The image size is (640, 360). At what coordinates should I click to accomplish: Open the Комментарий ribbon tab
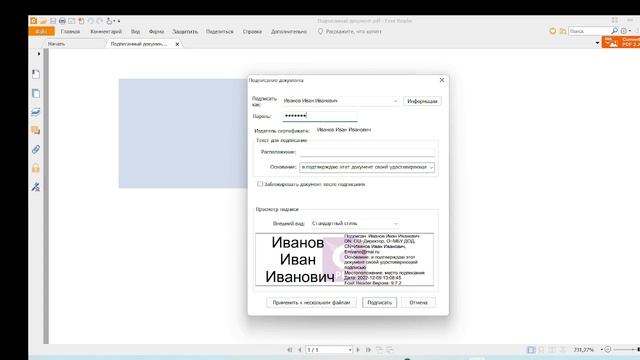106,31
